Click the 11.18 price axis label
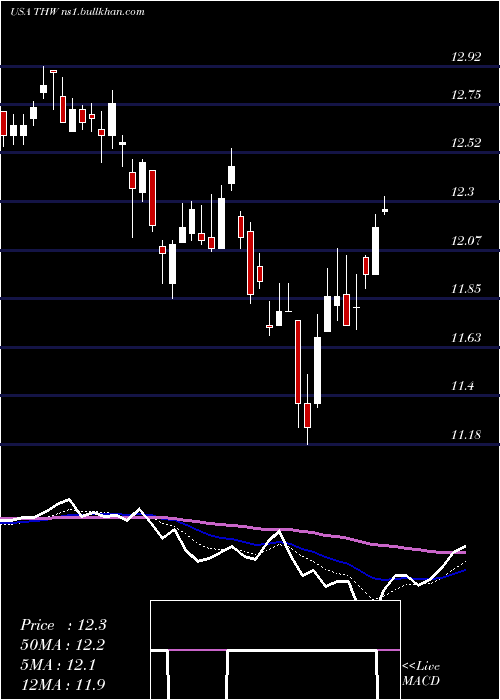Viewport: 500px width, 700px height. tap(467, 434)
